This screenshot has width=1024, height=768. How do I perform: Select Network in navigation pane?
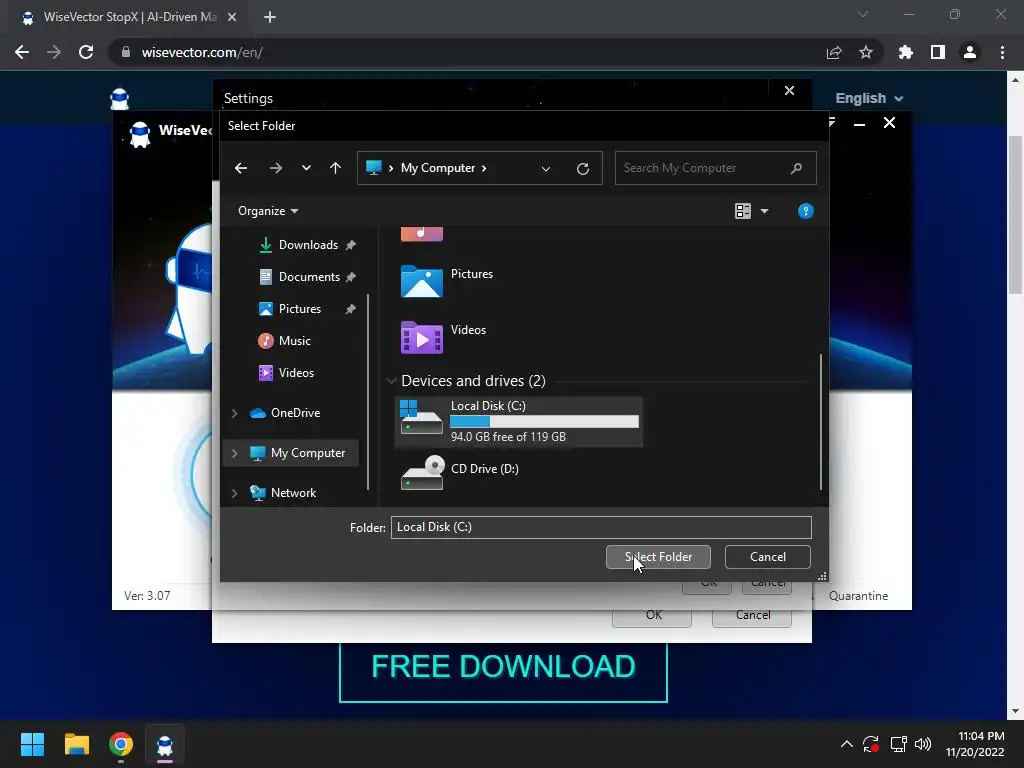tap(291, 493)
